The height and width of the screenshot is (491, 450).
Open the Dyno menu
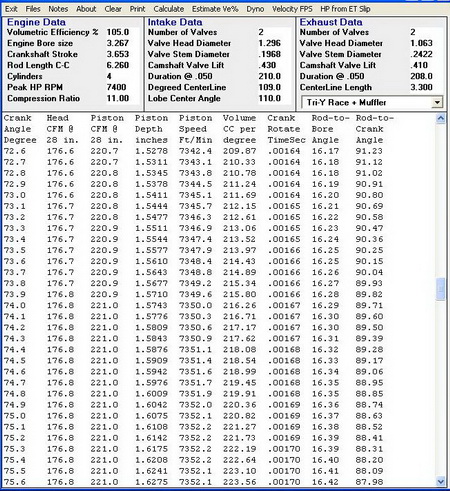click(x=255, y=9)
